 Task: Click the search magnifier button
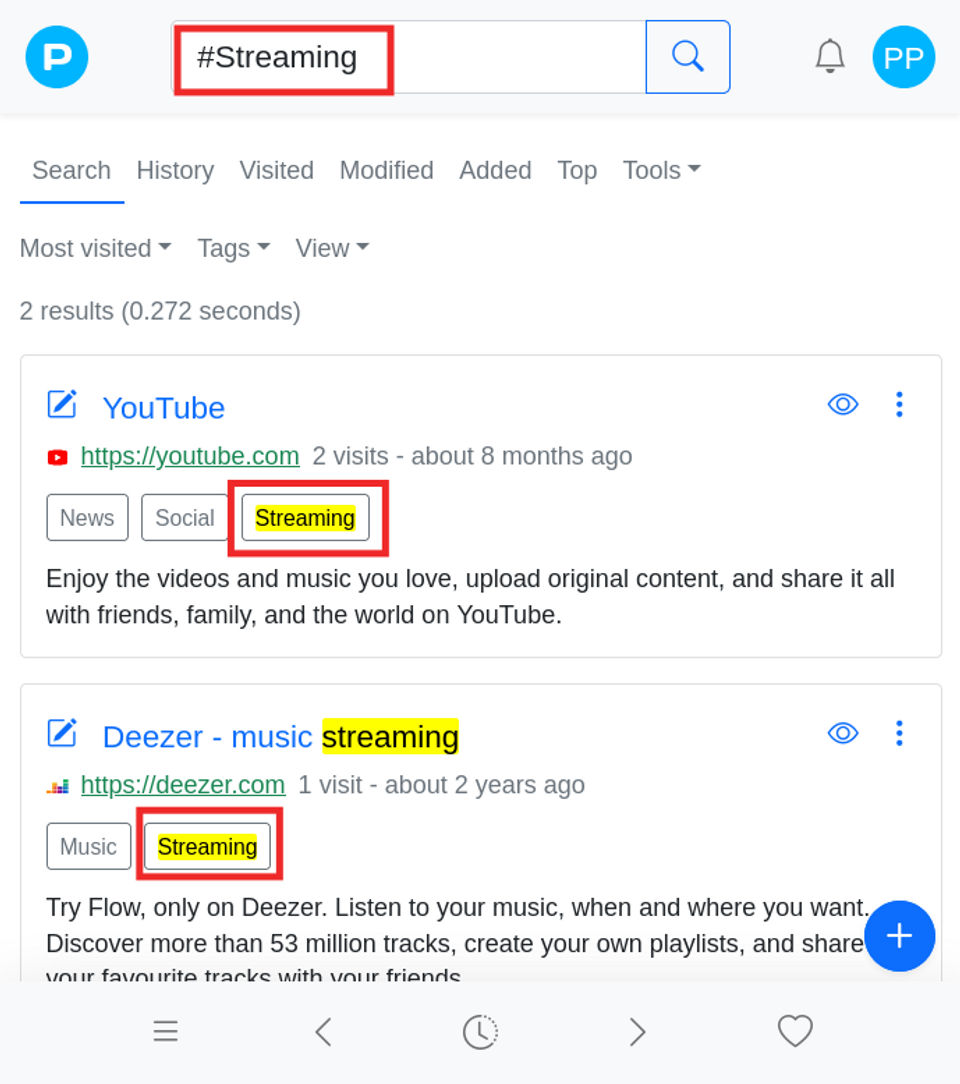[688, 57]
